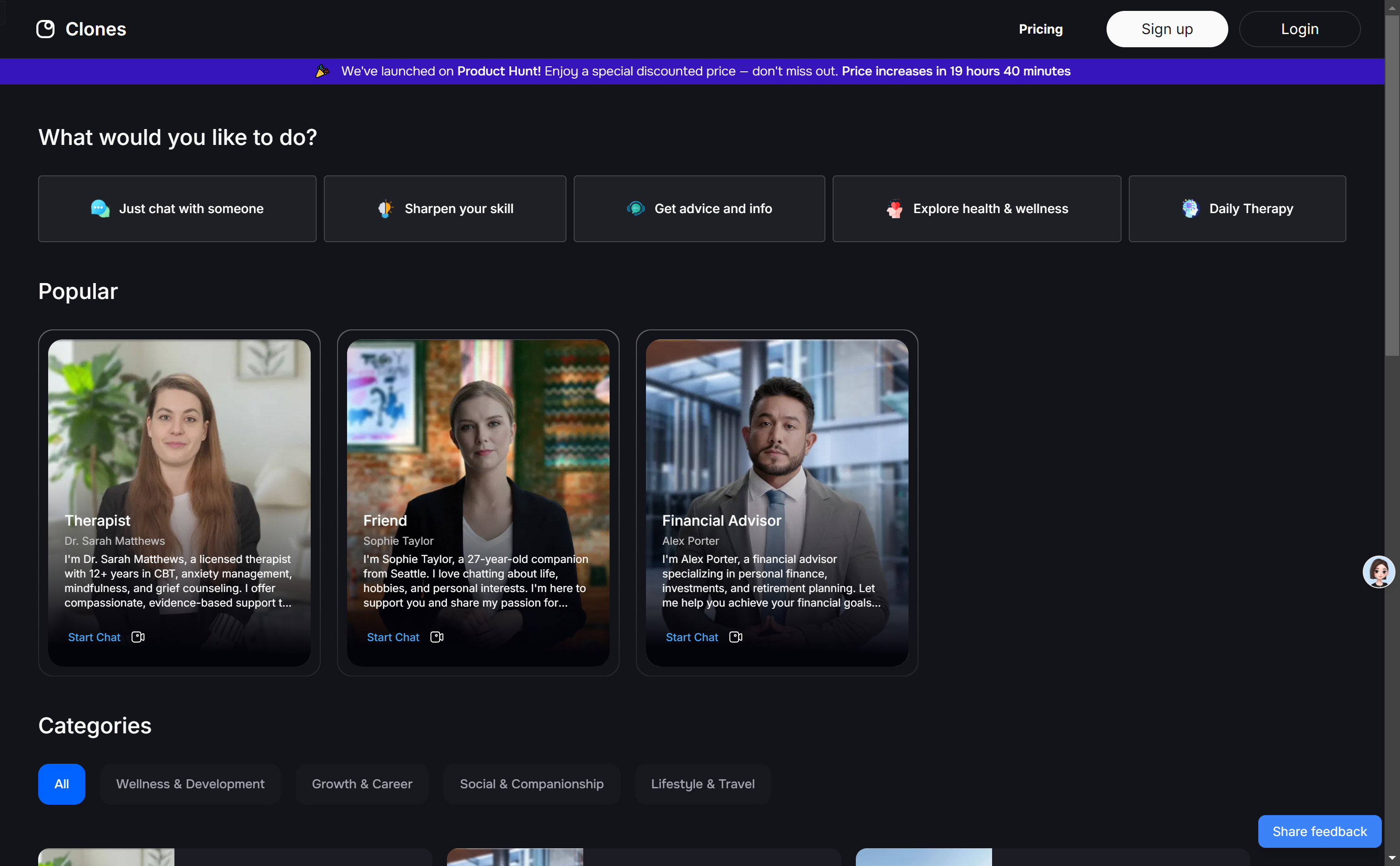Image resolution: width=1400 pixels, height=866 pixels.
Task: Click the Therapist card title
Action: tap(97, 520)
